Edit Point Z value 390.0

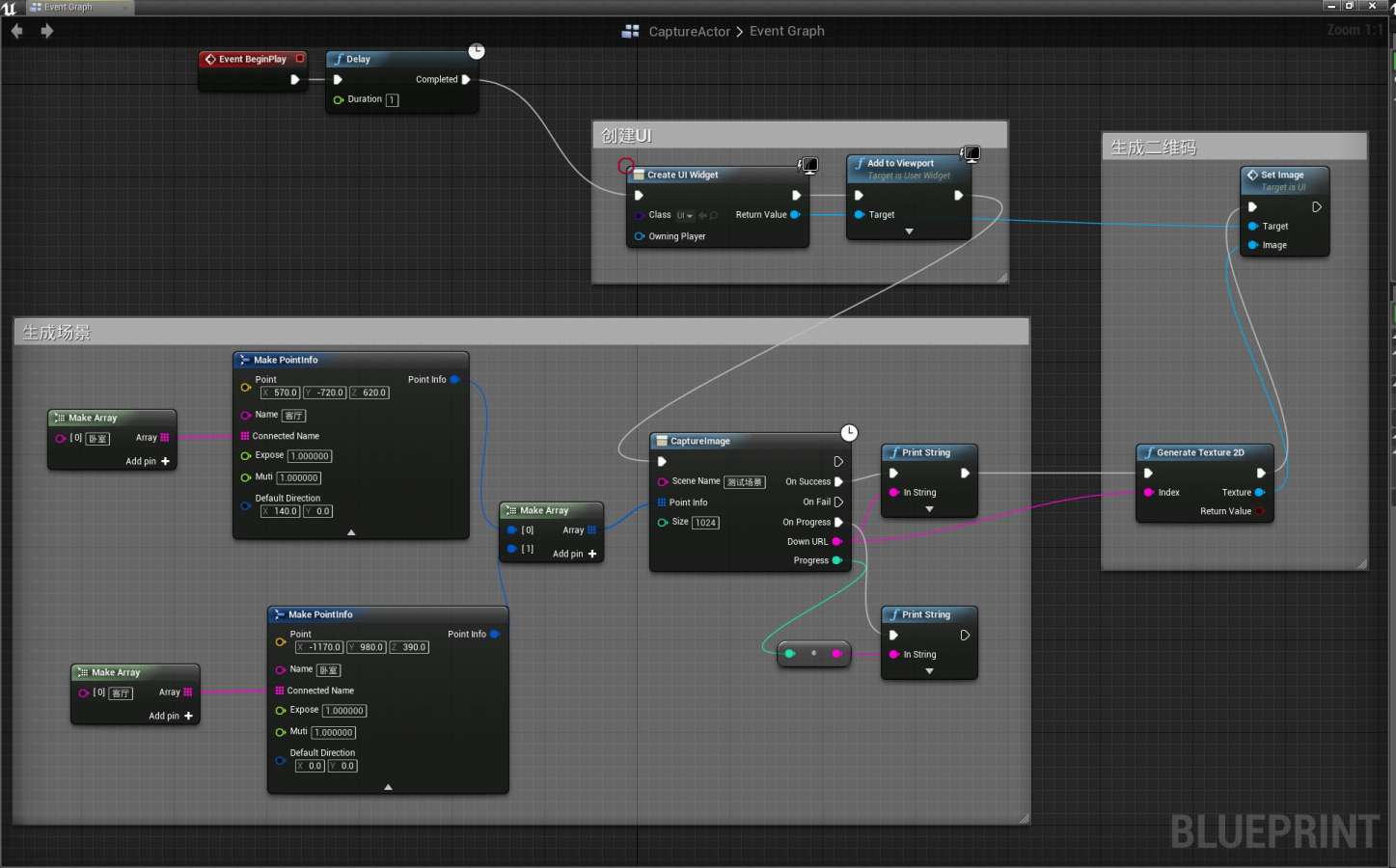tap(409, 647)
